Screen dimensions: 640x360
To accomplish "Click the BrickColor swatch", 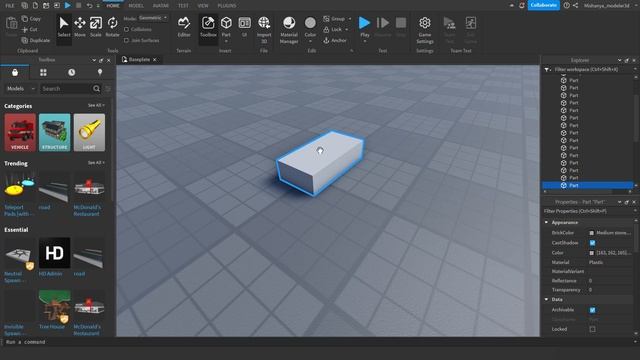I will (x=591, y=233).
